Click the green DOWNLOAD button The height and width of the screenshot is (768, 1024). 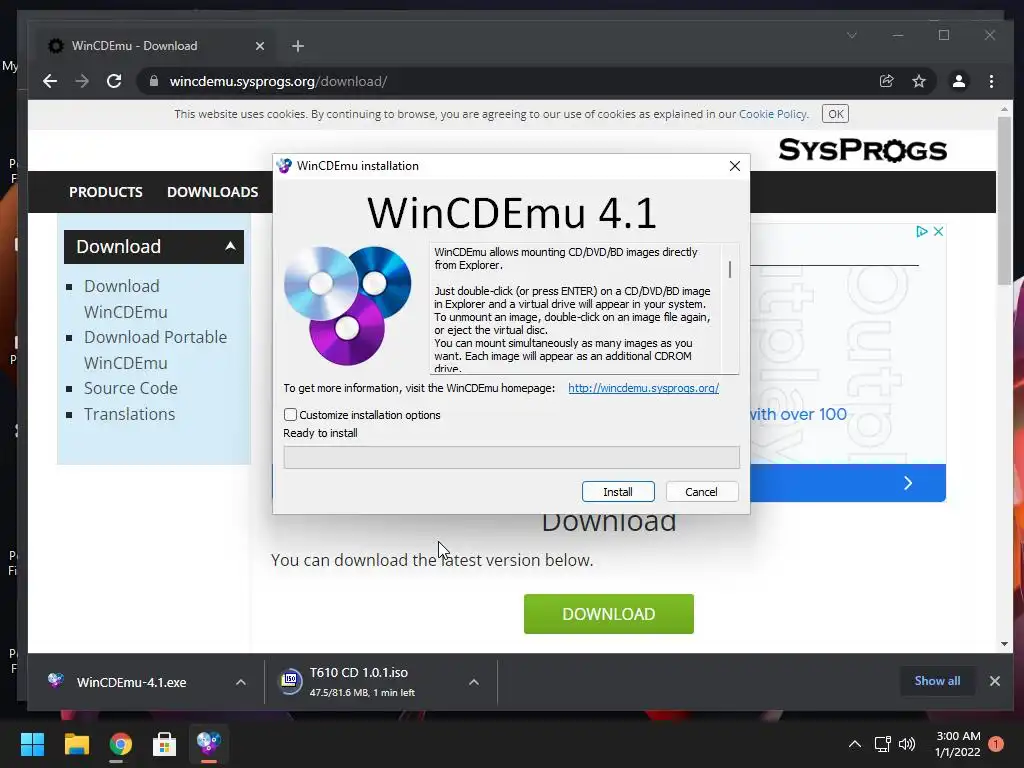609,614
